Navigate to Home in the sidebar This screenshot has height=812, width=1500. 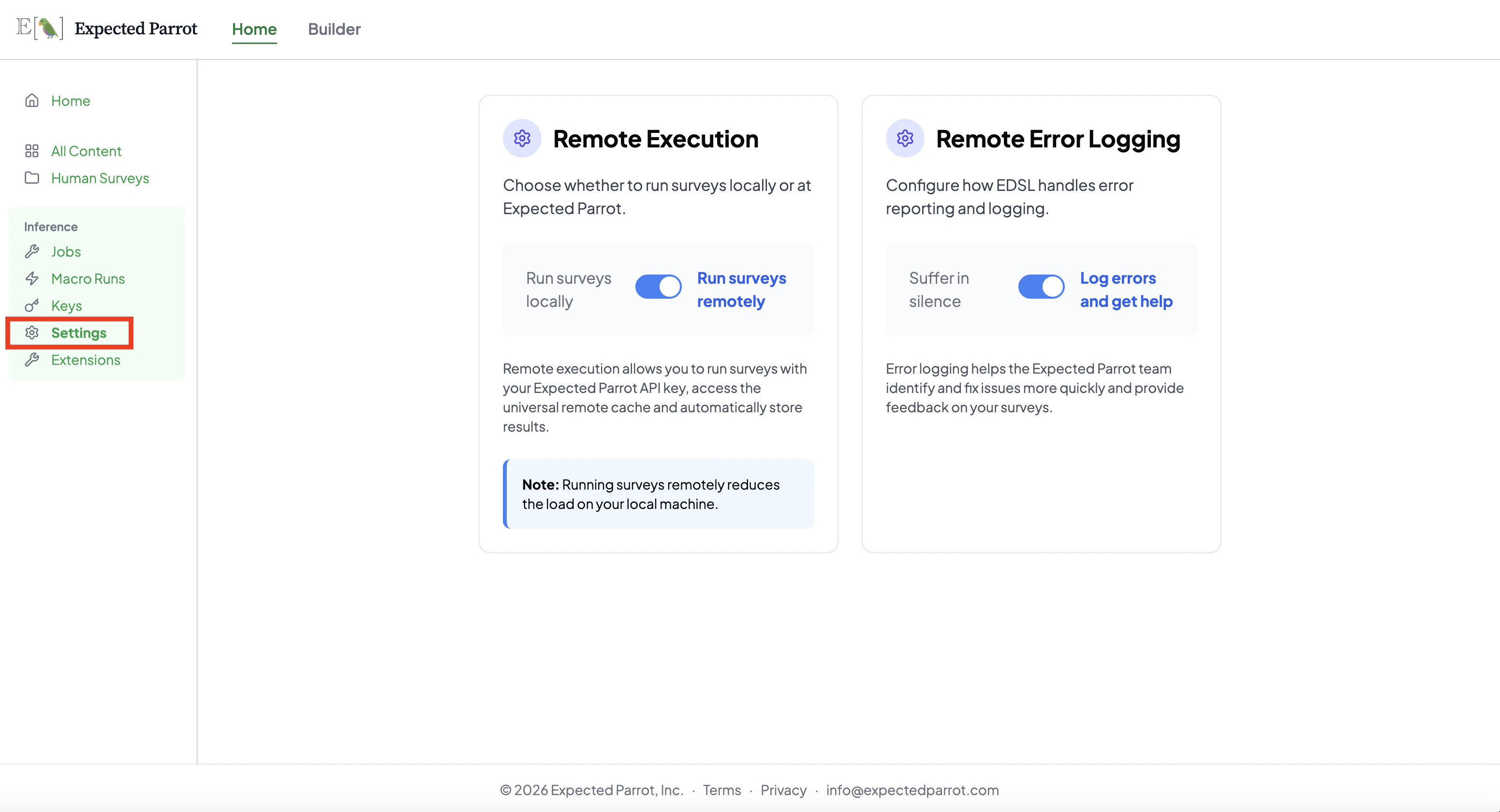coord(70,100)
